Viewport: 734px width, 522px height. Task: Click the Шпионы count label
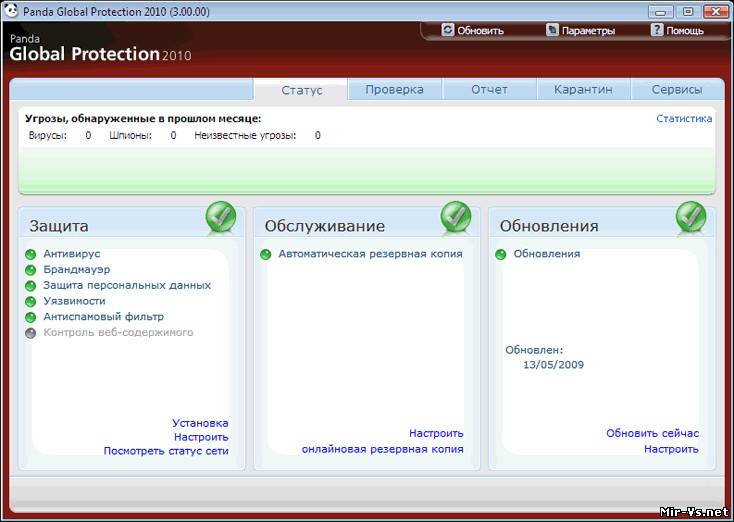click(131, 136)
